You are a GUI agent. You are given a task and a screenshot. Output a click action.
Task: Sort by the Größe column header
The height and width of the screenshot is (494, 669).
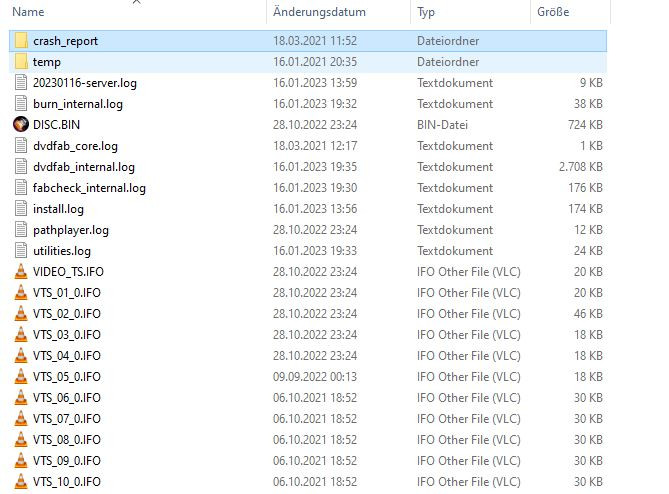click(x=553, y=12)
